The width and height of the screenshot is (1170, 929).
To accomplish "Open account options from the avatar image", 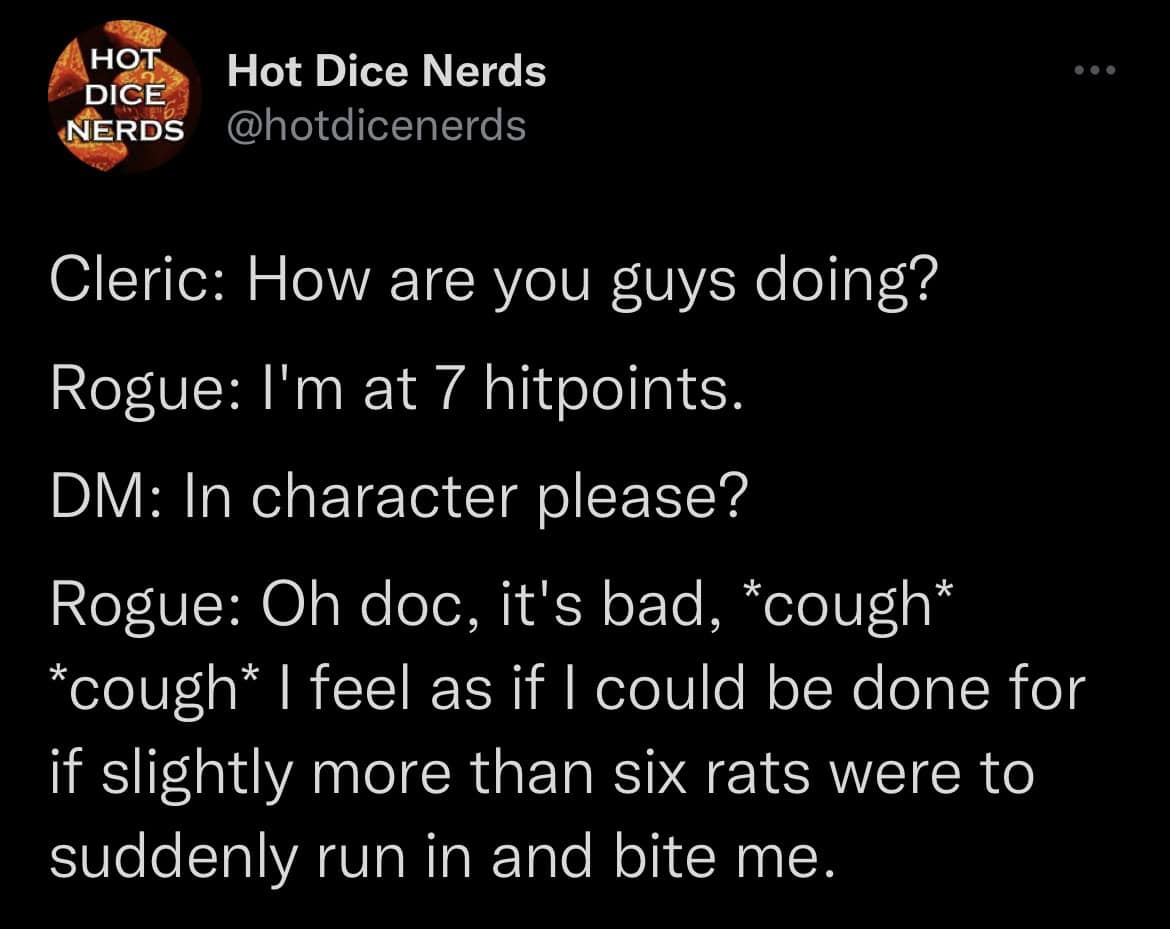I will (x=120, y=95).
